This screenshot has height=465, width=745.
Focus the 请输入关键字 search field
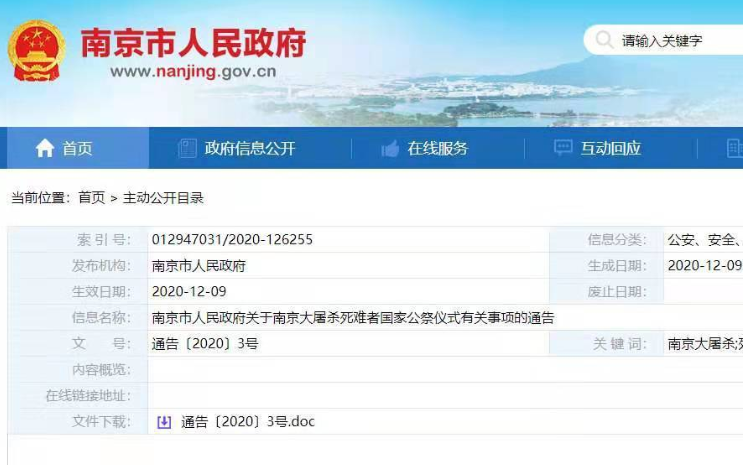pyautogui.click(x=675, y=41)
